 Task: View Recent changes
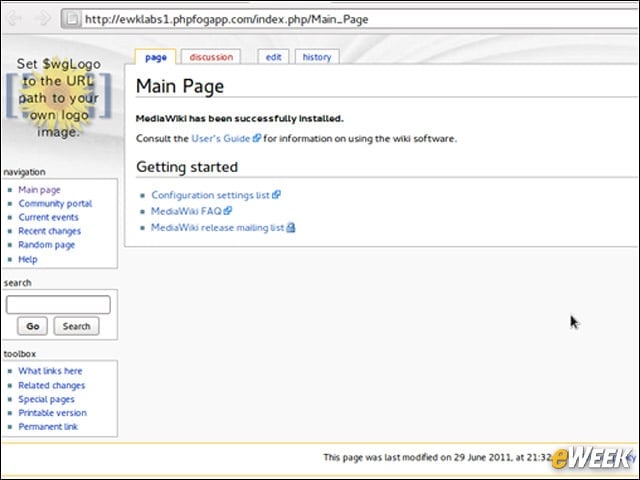pyautogui.click(x=49, y=231)
